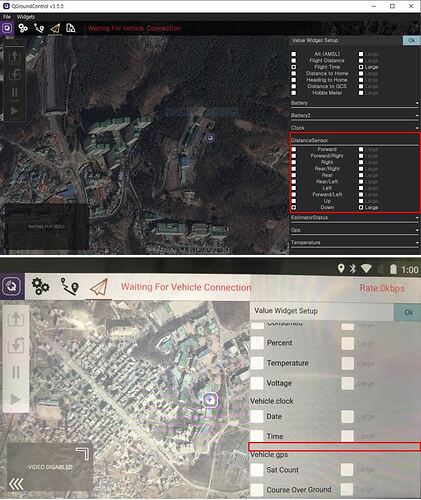This screenshot has height=500, width=421.
Task: Enable the Distance to Home checkbox
Action: click(x=294, y=73)
